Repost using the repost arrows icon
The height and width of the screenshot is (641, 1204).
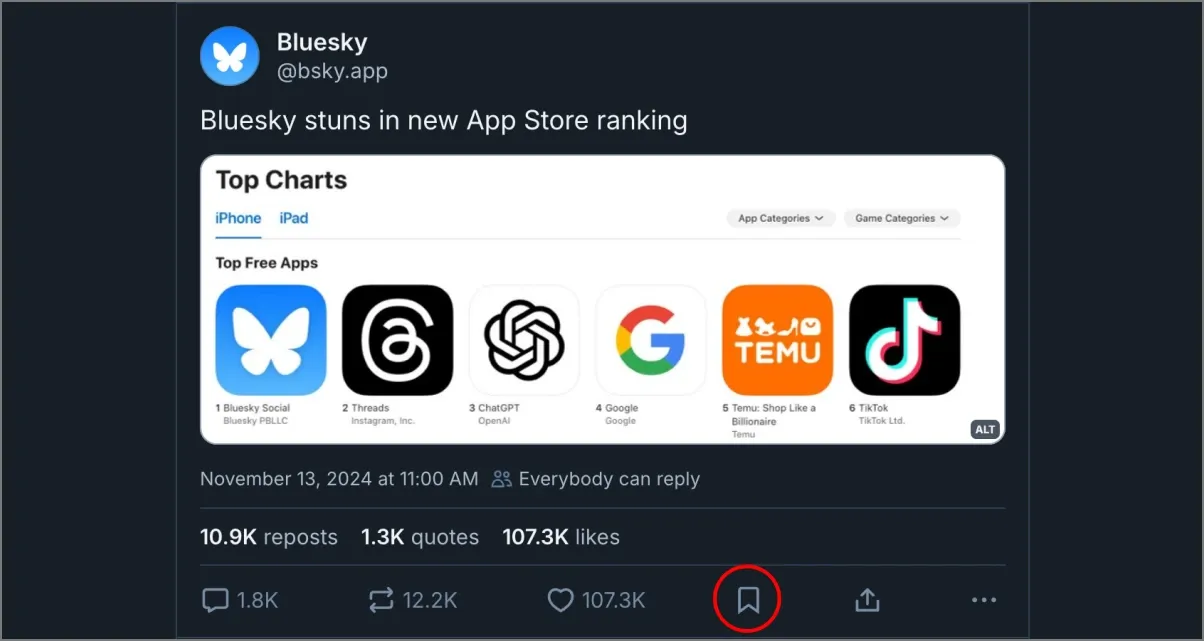point(381,600)
